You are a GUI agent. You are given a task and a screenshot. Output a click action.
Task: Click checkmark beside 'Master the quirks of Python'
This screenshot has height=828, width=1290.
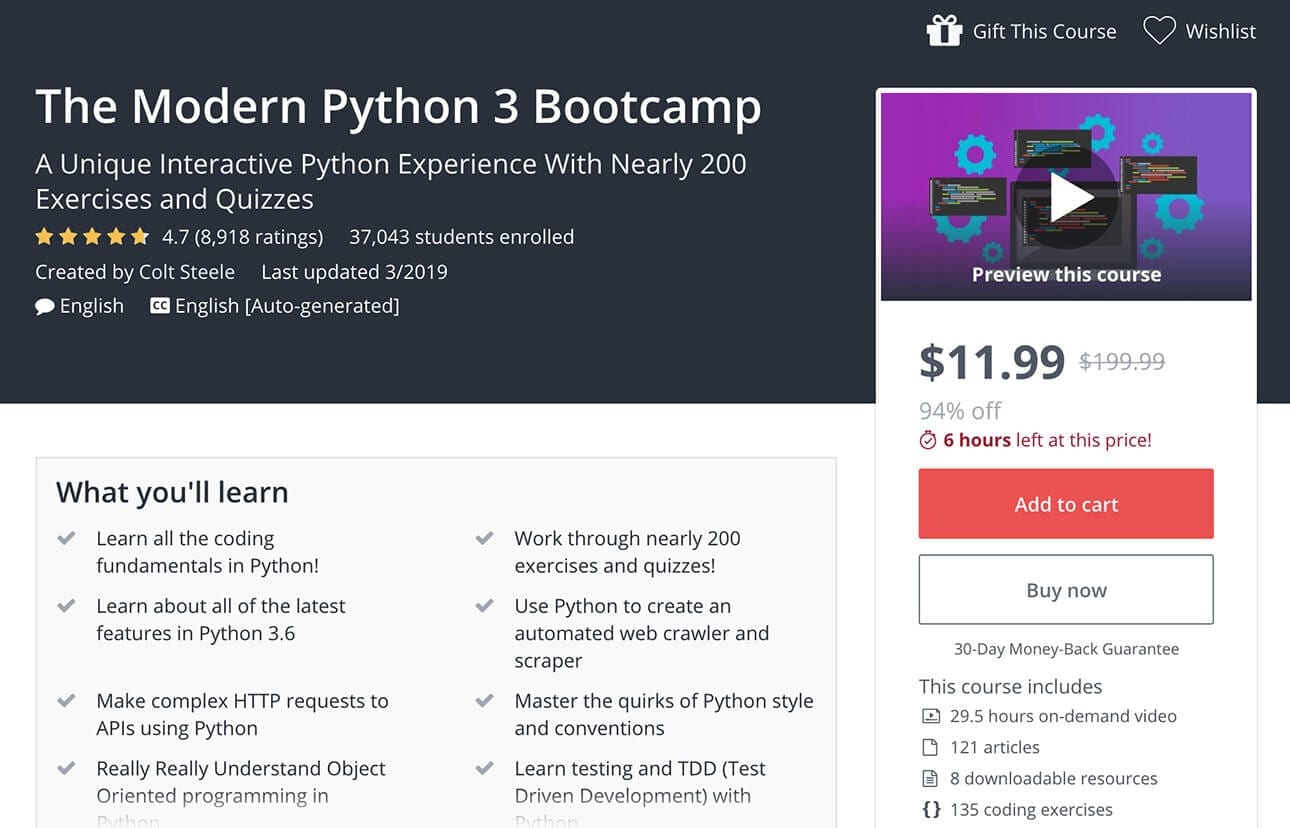click(484, 702)
